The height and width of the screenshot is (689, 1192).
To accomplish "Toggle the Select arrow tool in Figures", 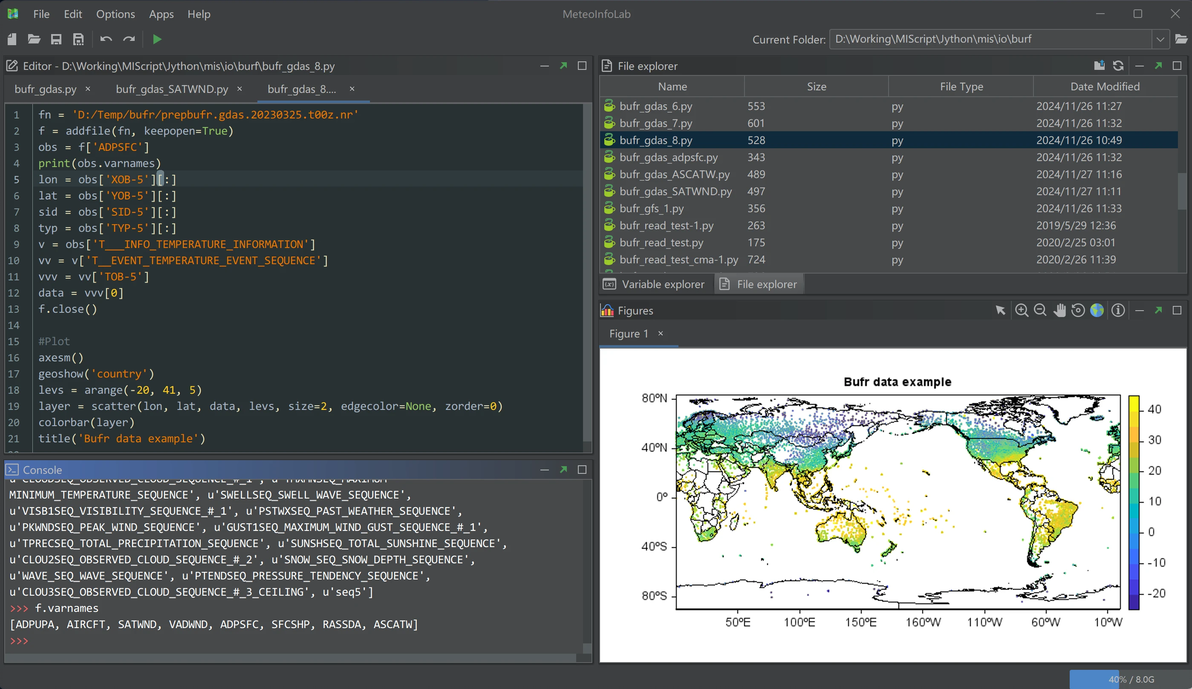I will 1000,311.
